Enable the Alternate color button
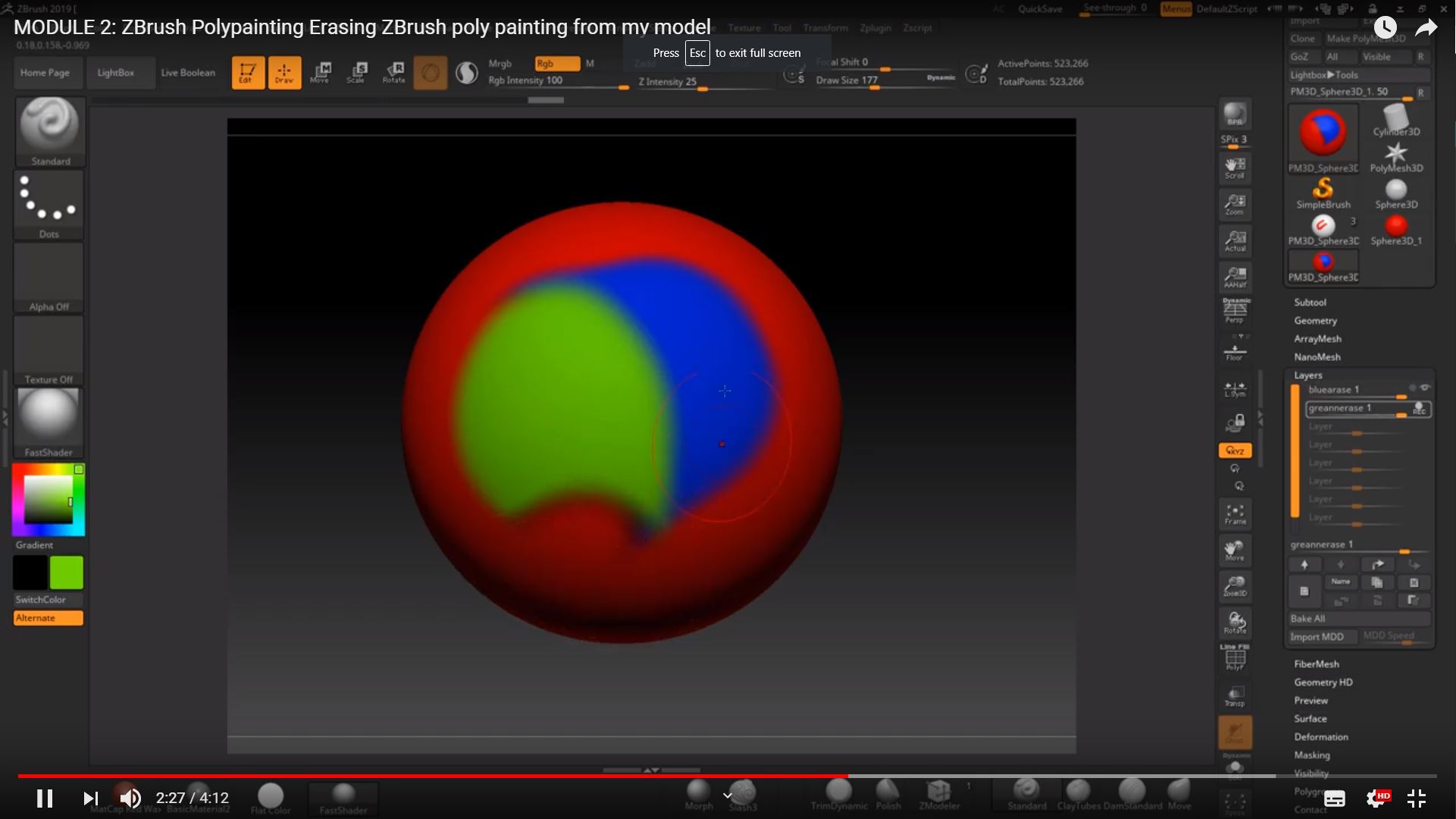Image resolution: width=1456 pixels, height=819 pixels. [x=49, y=618]
